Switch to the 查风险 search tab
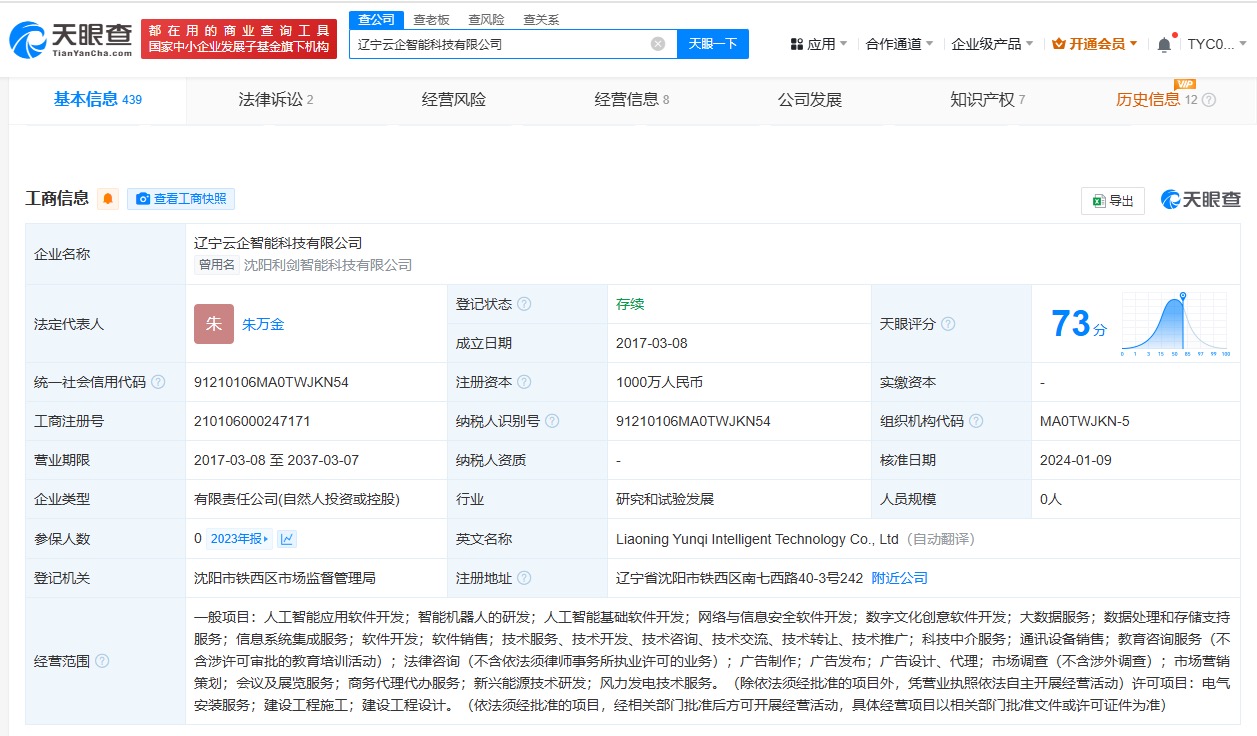This screenshot has height=736, width=1257. tap(486, 20)
